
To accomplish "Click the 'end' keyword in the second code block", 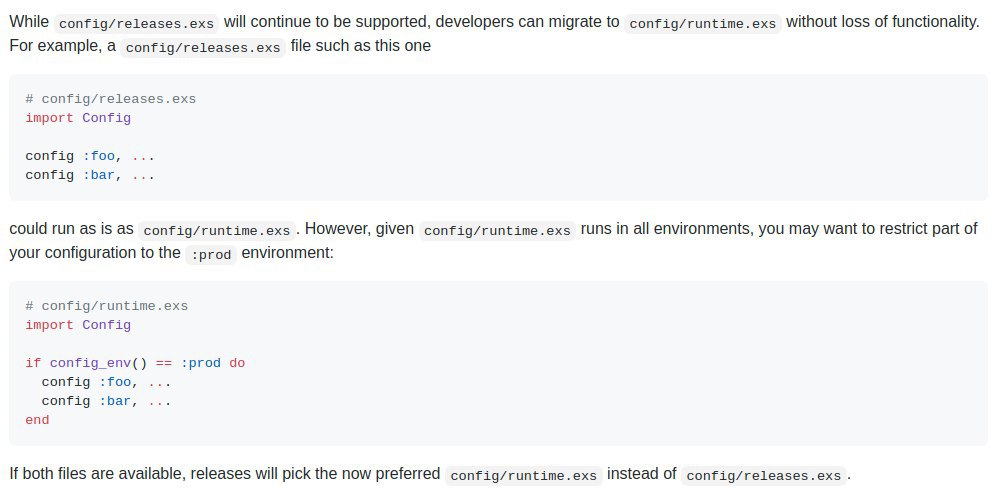I will [x=37, y=420].
